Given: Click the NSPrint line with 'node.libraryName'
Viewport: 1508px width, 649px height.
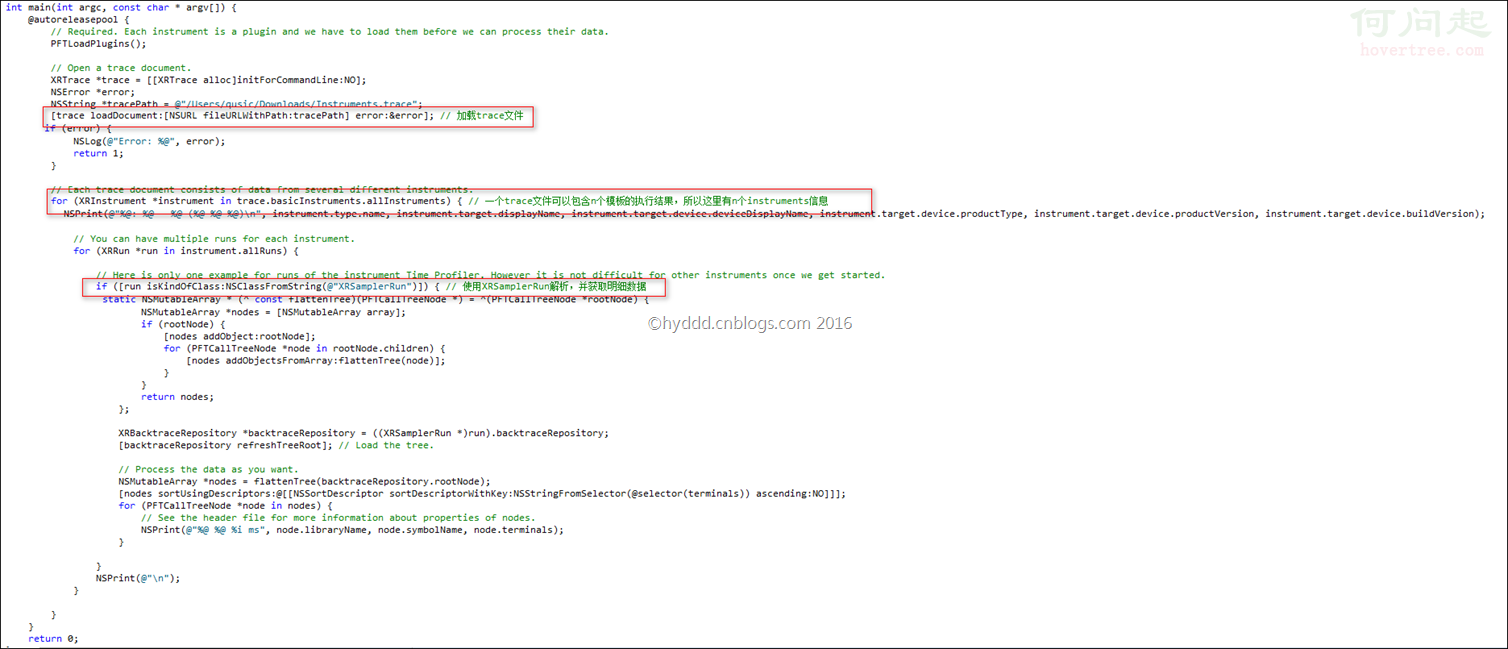Looking at the screenshot, I should click(x=352, y=529).
